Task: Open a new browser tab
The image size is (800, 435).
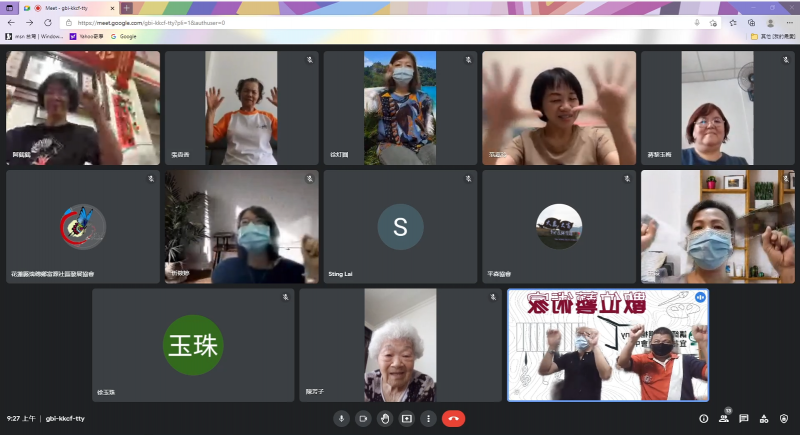Action: (x=127, y=8)
